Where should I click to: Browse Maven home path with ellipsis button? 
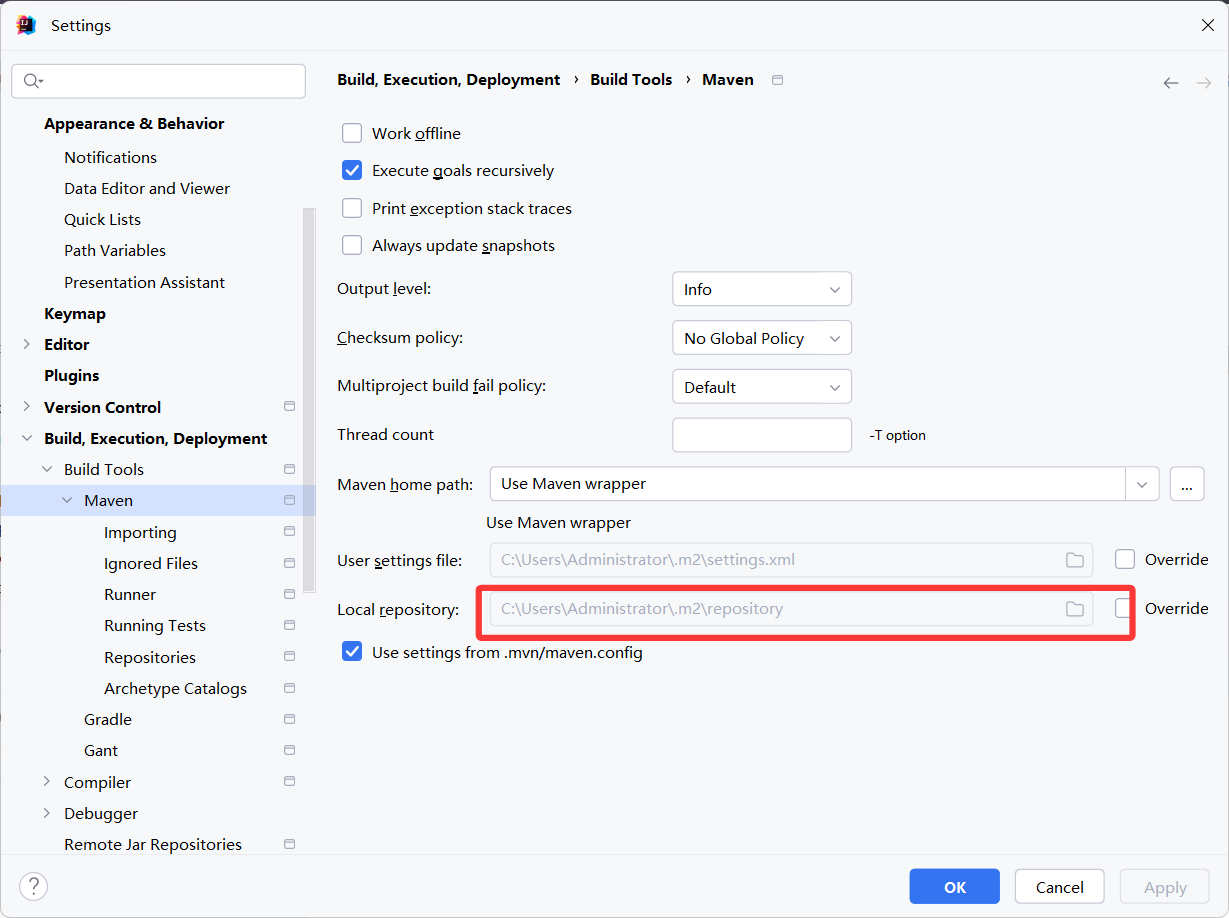[1186, 484]
